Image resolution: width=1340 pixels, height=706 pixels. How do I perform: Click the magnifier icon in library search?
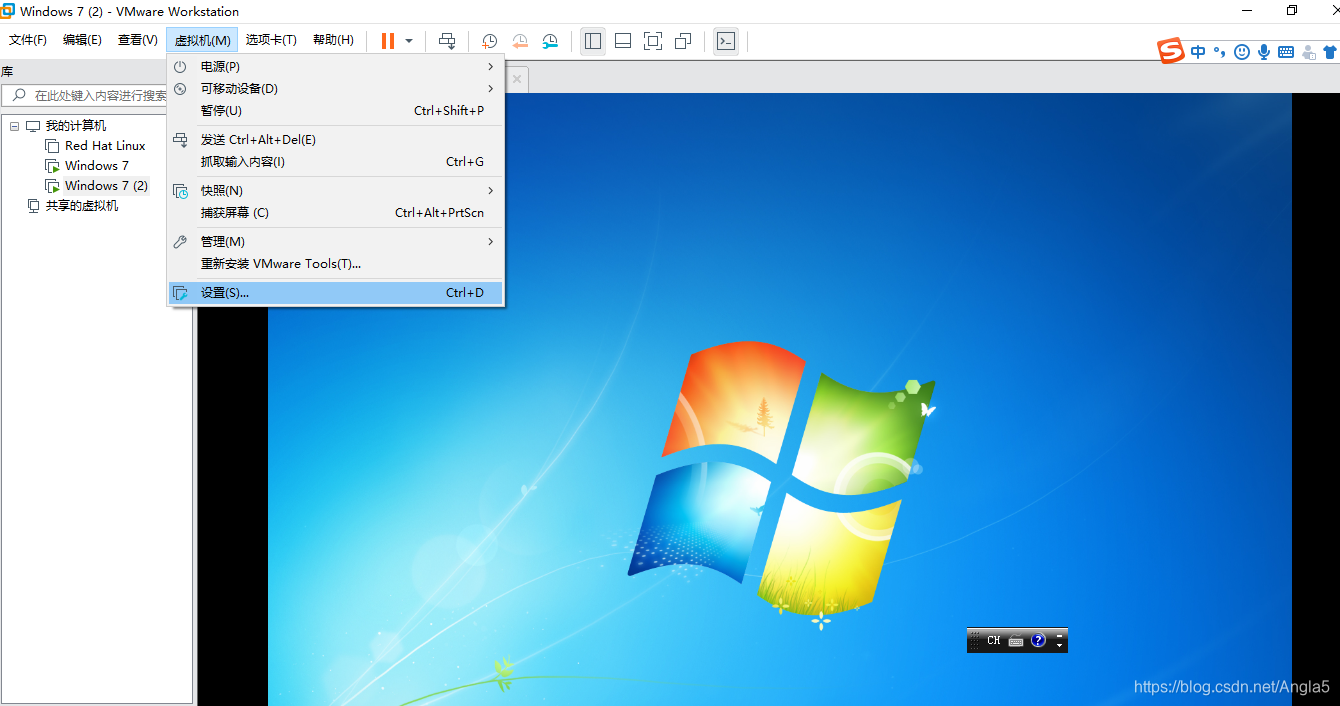point(18,96)
